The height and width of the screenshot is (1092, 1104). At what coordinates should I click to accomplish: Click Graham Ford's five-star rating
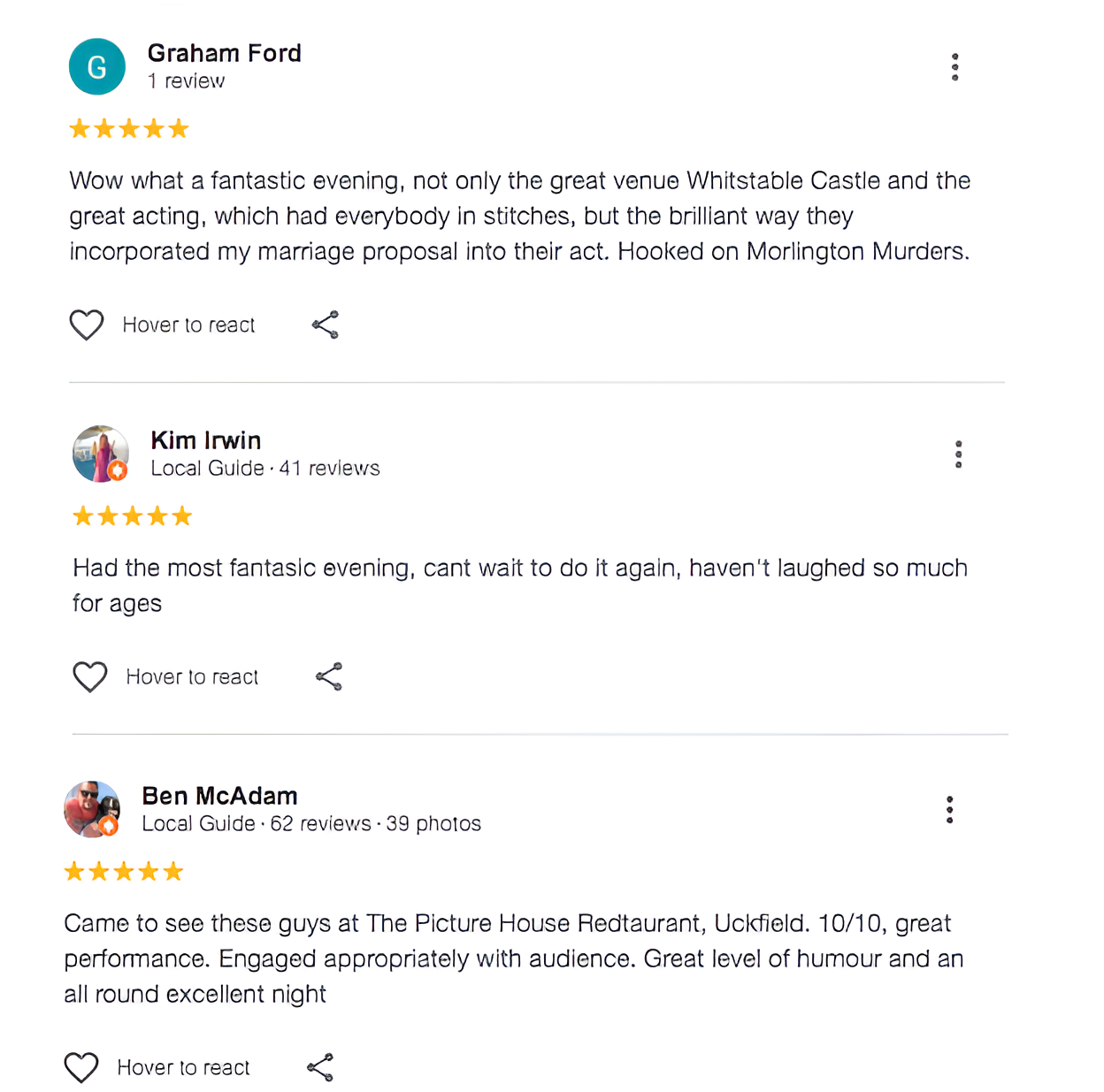point(129,129)
